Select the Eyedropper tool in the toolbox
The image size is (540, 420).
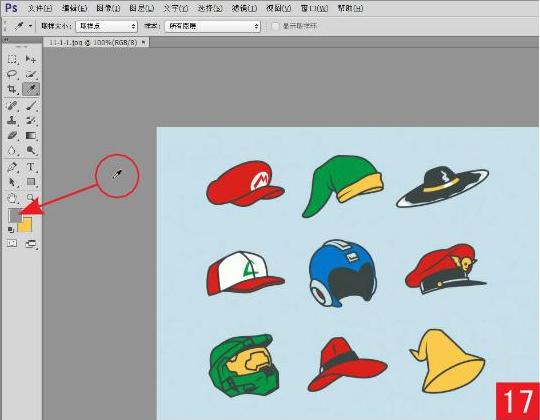click(31, 89)
